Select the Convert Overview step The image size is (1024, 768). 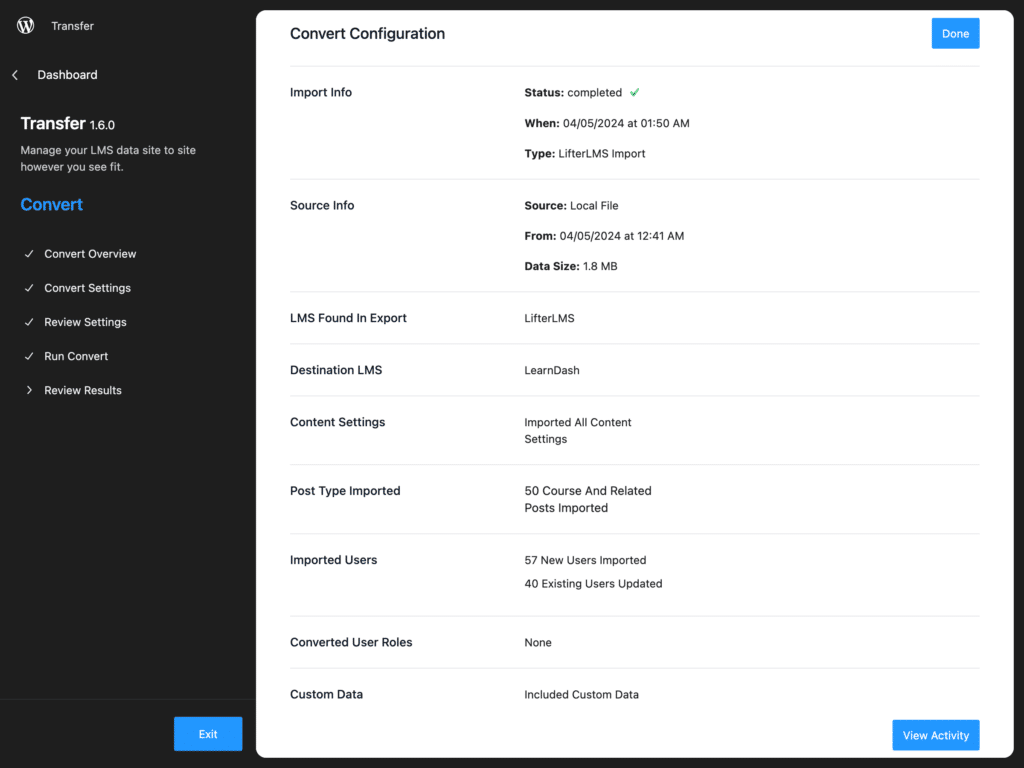[90, 254]
